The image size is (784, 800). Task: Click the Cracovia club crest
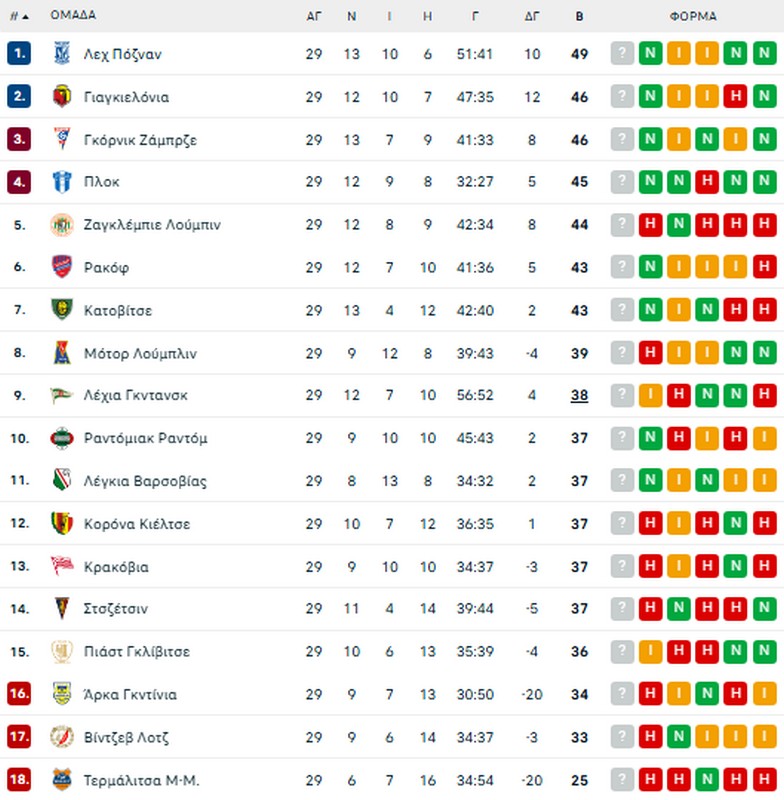[62, 566]
